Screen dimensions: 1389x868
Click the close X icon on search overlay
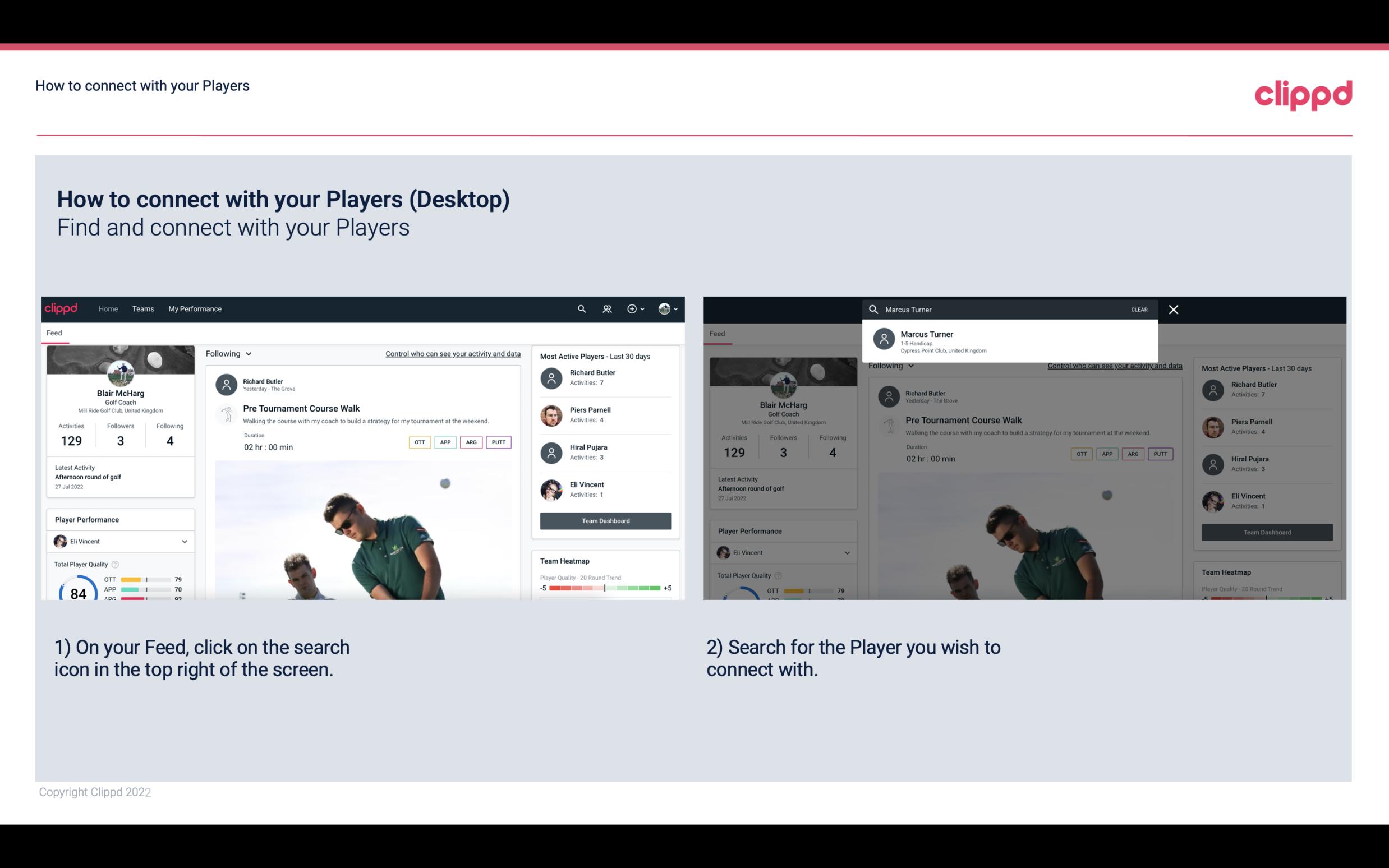pos(1174,309)
